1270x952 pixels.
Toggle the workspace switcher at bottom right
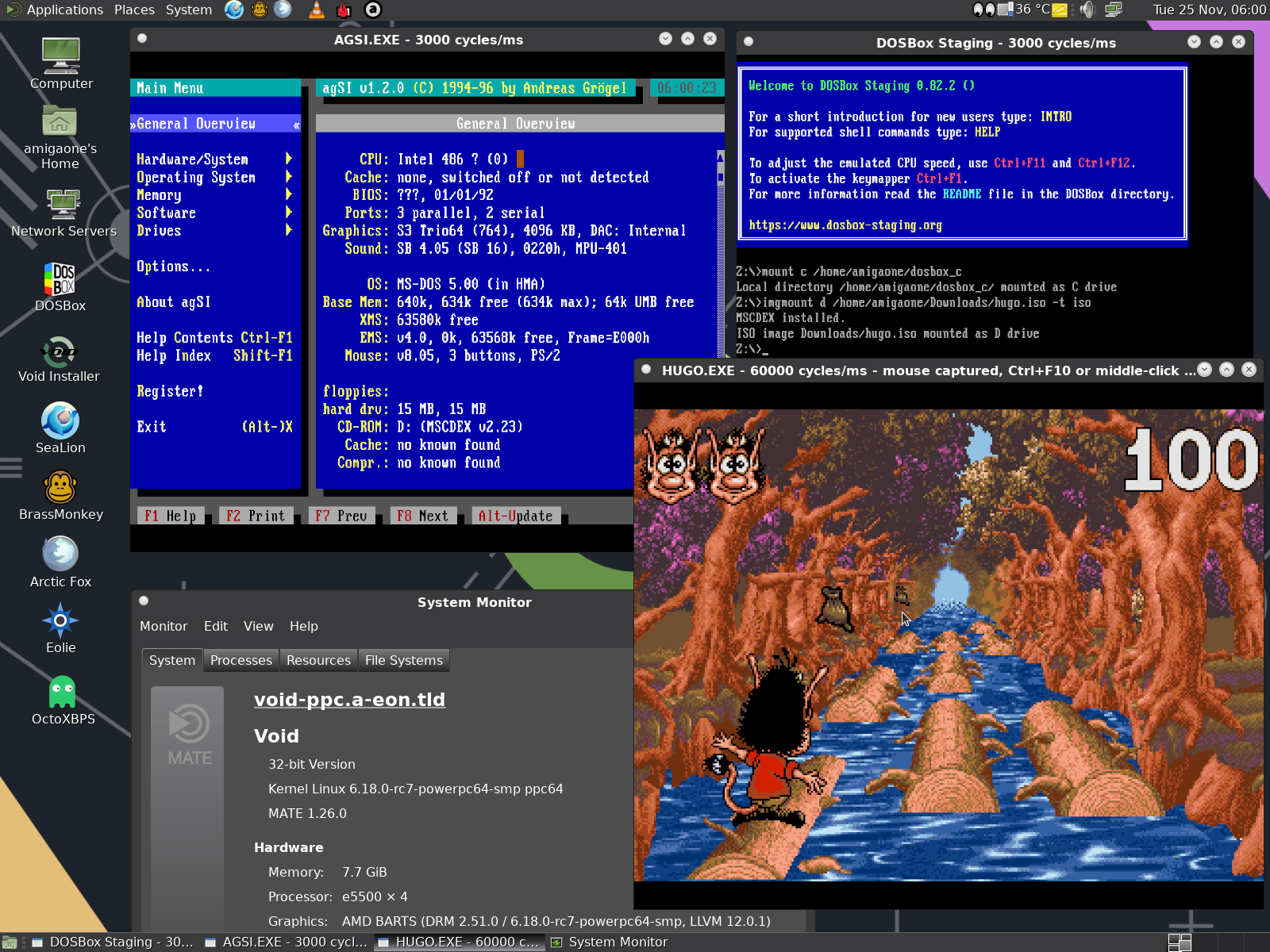pyautogui.click(x=1180, y=942)
